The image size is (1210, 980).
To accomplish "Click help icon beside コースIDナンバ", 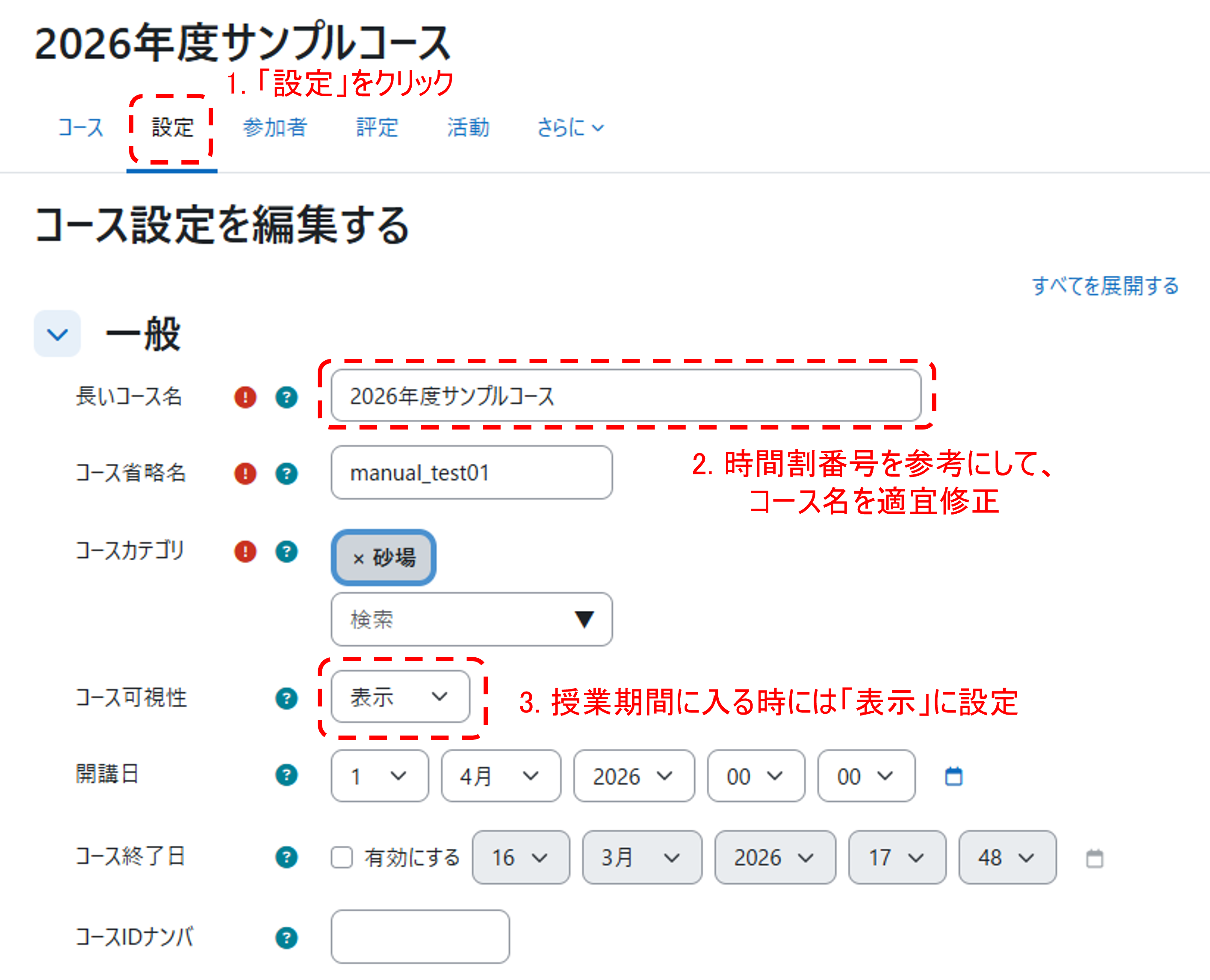I will [286, 938].
